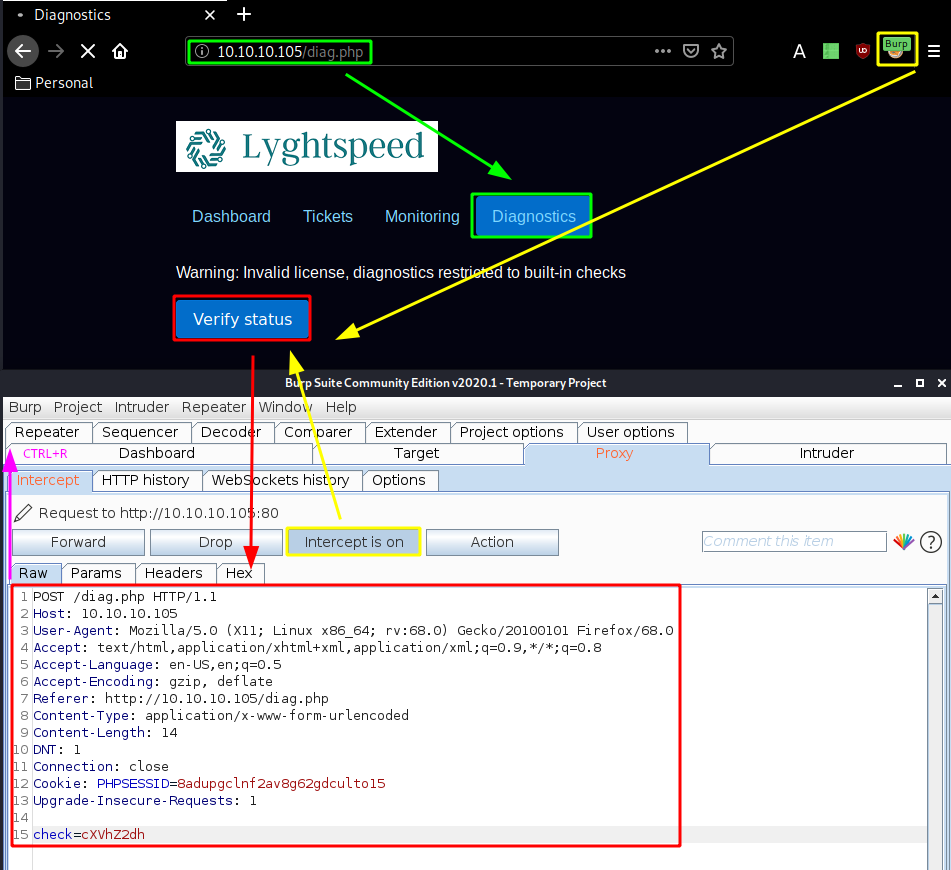Screen dimensions: 951x870
Task: Forward the intercepted request
Action: (x=78, y=542)
